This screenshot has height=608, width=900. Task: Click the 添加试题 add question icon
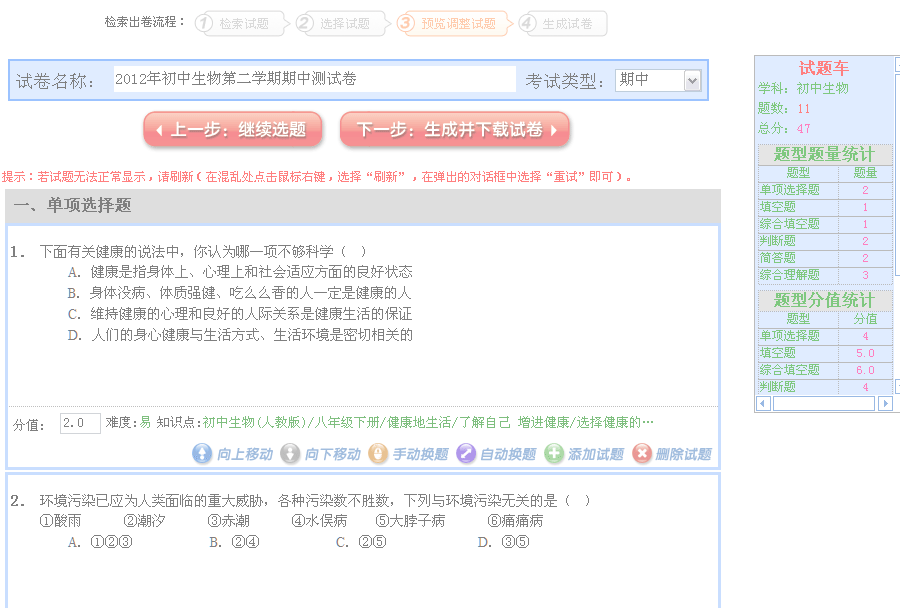pyautogui.click(x=554, y=454)
